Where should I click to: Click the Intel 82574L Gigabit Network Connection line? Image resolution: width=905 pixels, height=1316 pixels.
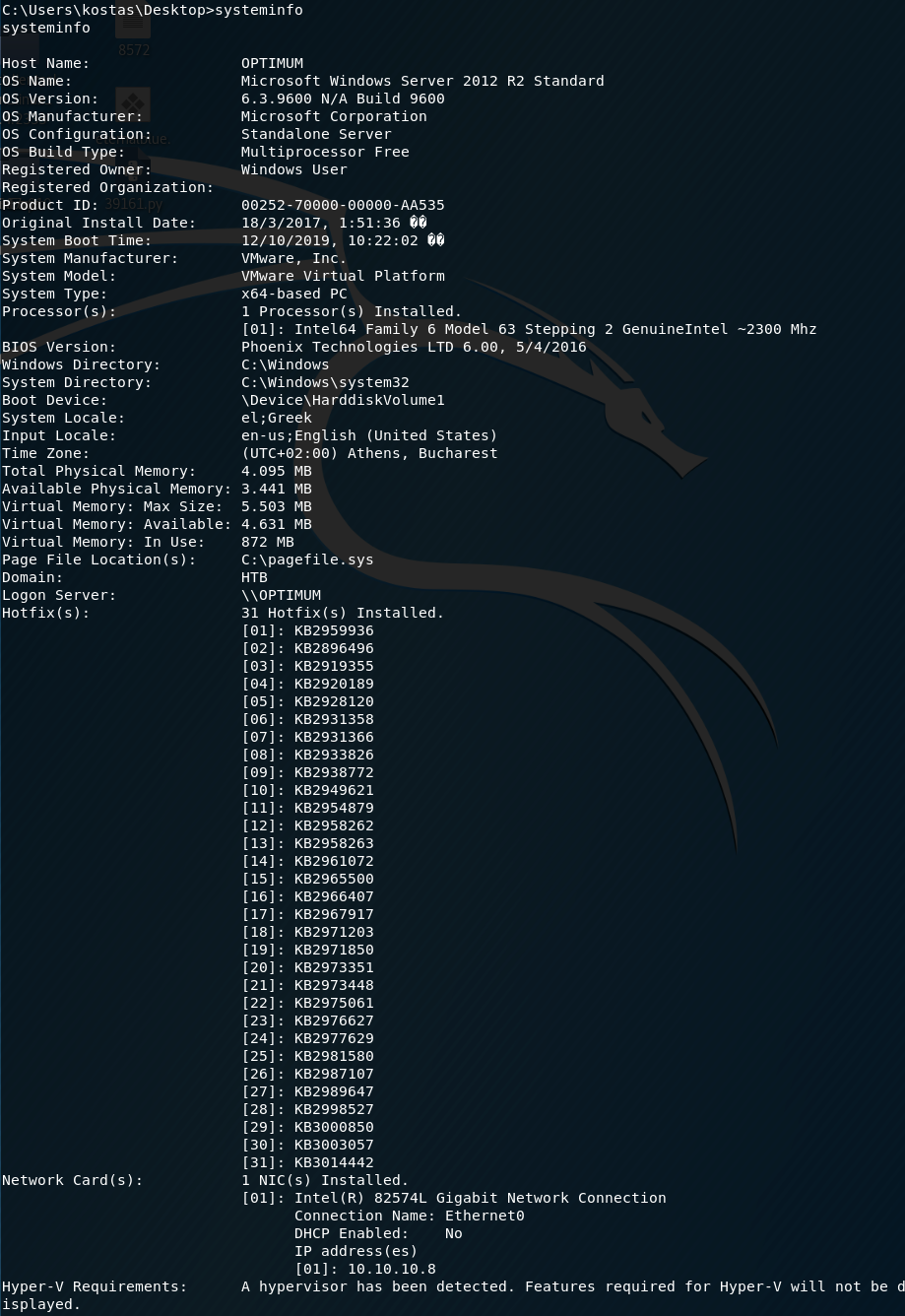point(480,1198)
